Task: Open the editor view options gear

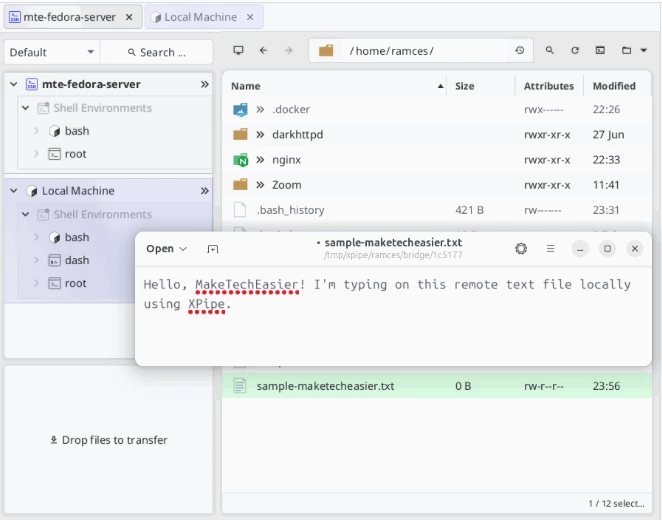Action: 521,249
